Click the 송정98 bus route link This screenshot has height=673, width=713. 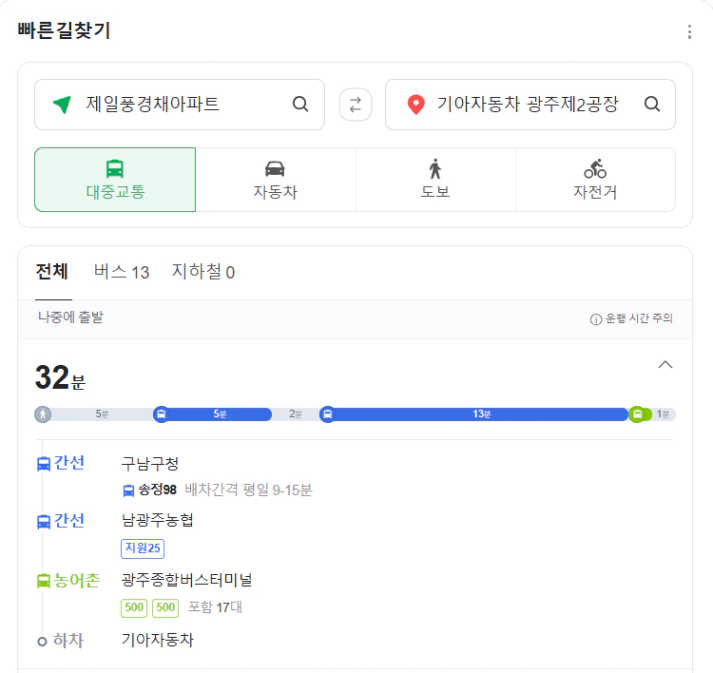157,490
